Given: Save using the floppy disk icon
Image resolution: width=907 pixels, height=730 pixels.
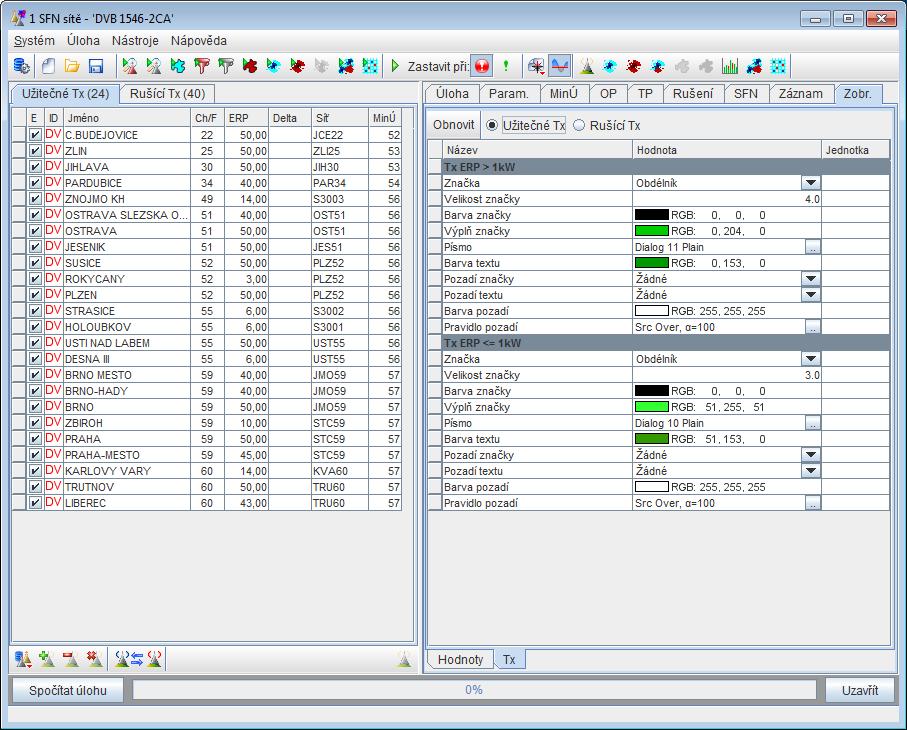Looking at the screenshot, I should [95, 66].
